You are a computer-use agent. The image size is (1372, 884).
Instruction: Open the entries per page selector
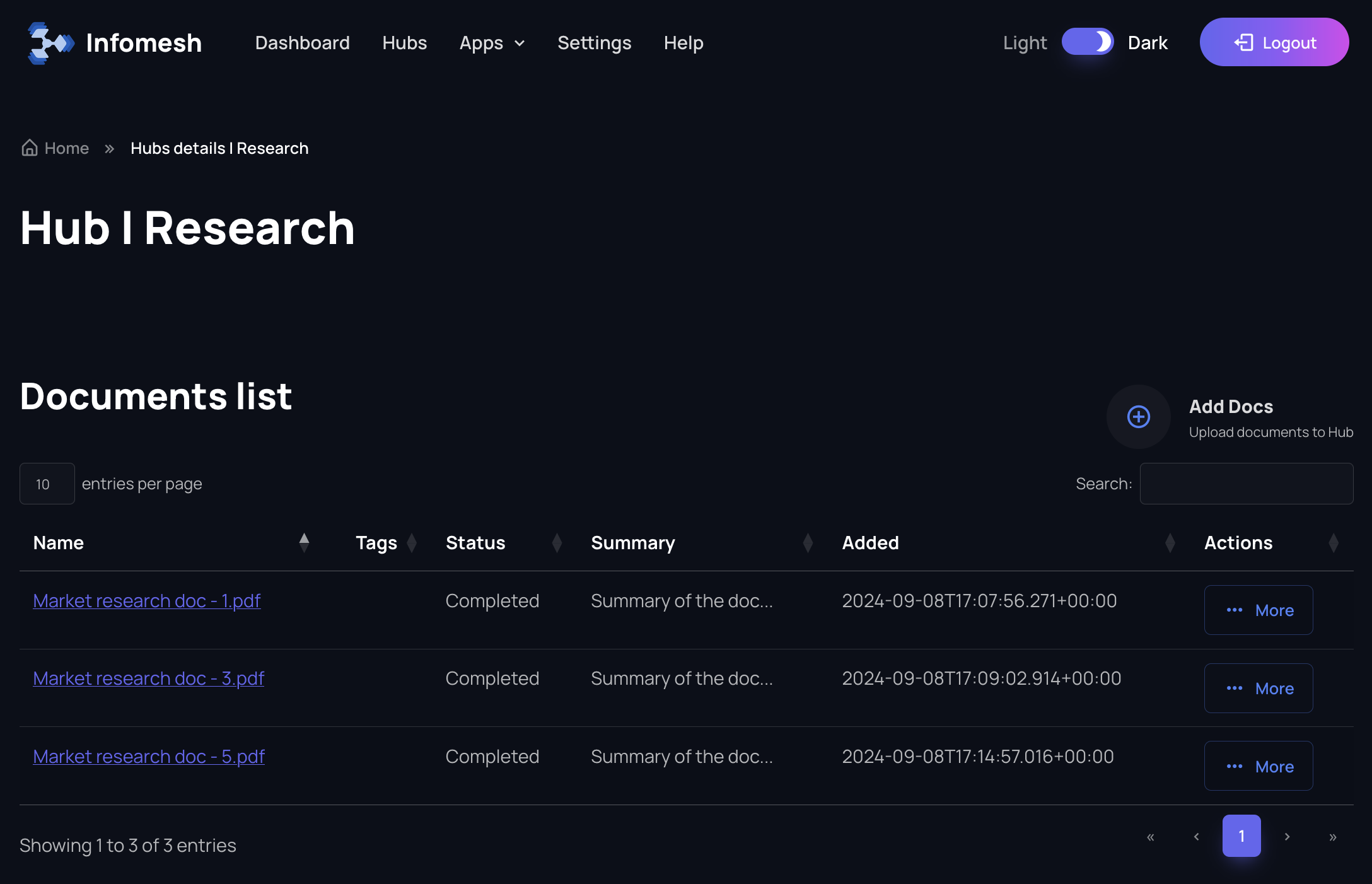tap(47, 484)
